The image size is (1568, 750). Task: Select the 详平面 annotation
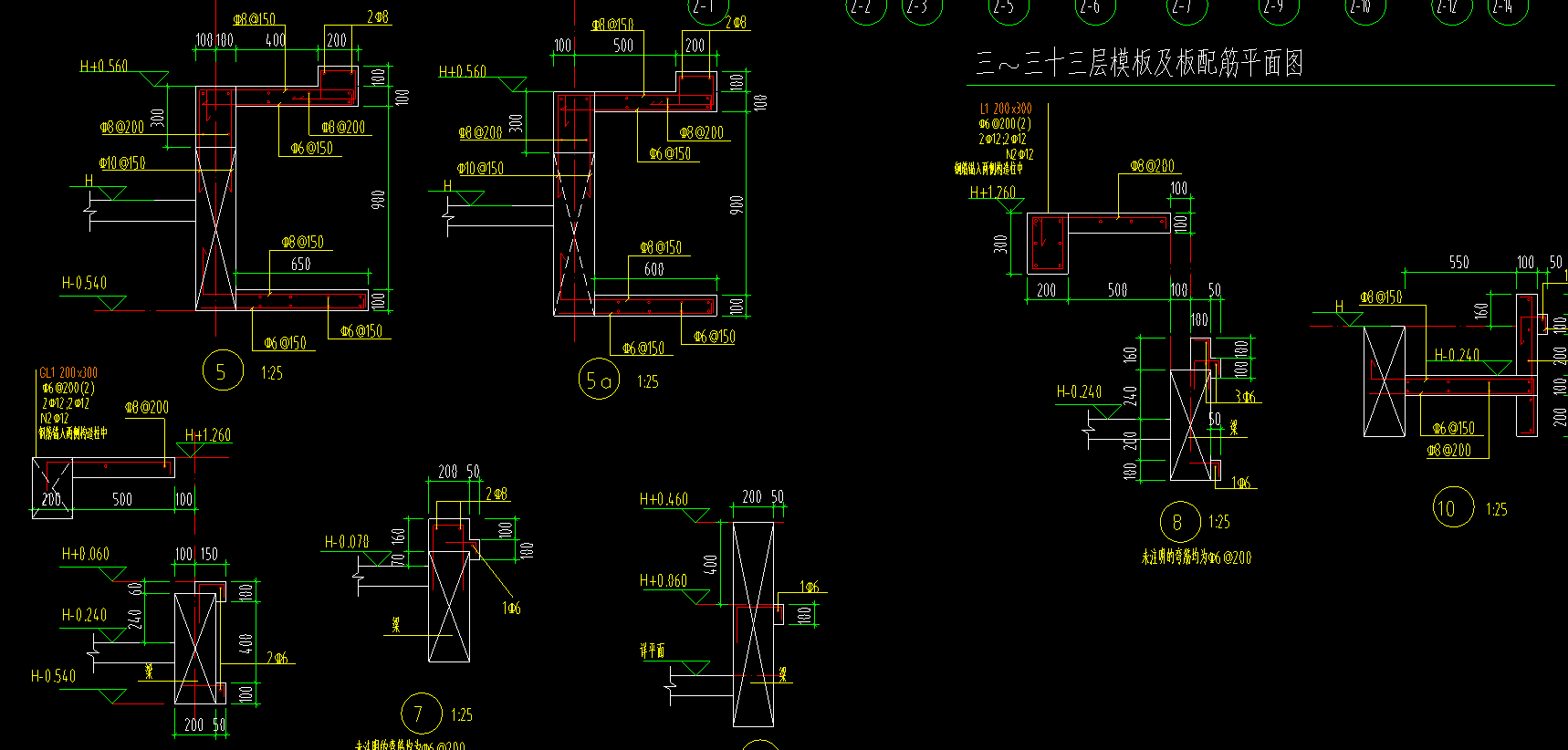click(653, 651)
